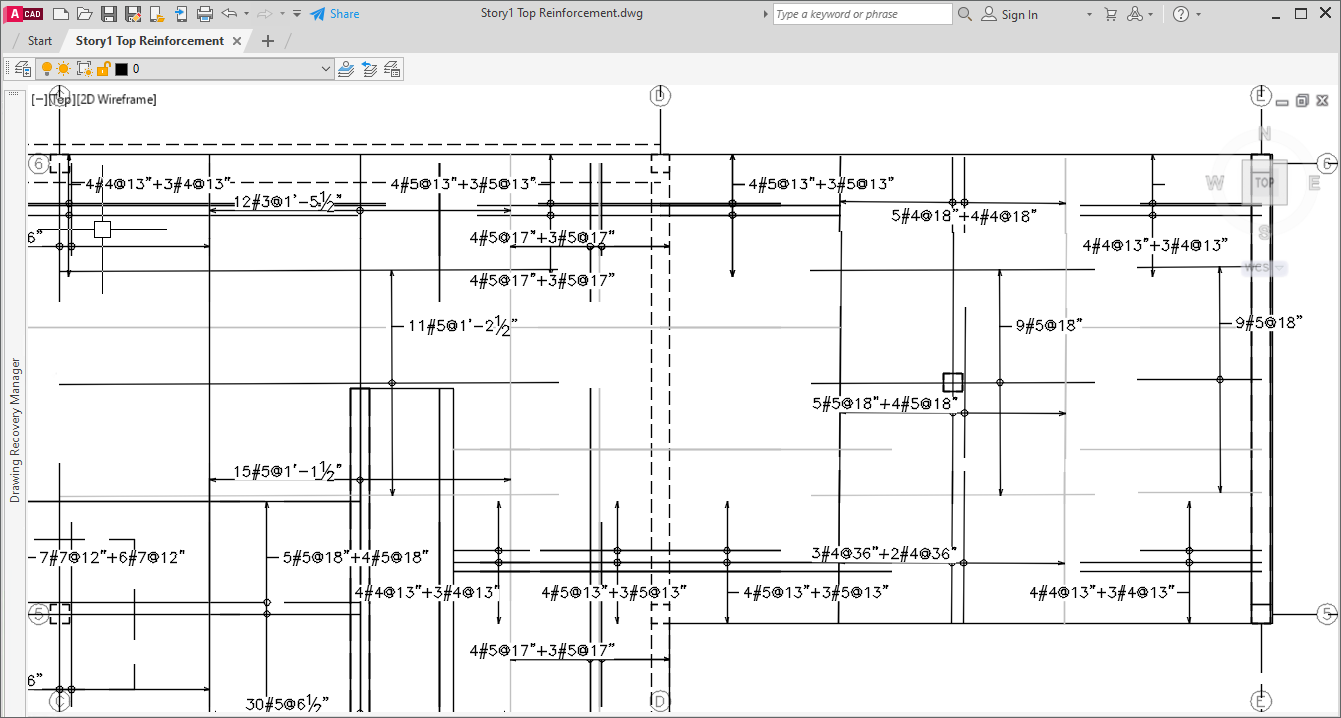Screen dimensions: 1341x718
Task: Expand the undo history dropdown arrow
Action: [246, 14]
